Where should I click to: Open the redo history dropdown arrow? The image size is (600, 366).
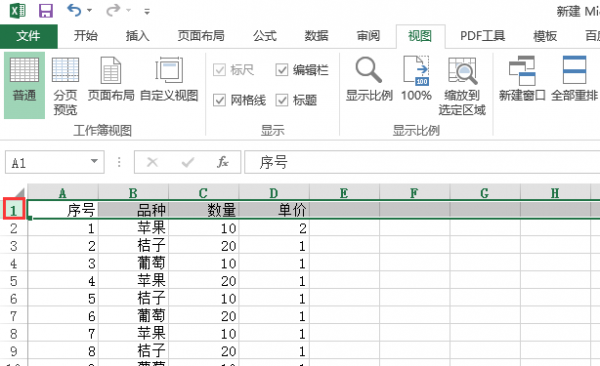[x=129, y=10]
